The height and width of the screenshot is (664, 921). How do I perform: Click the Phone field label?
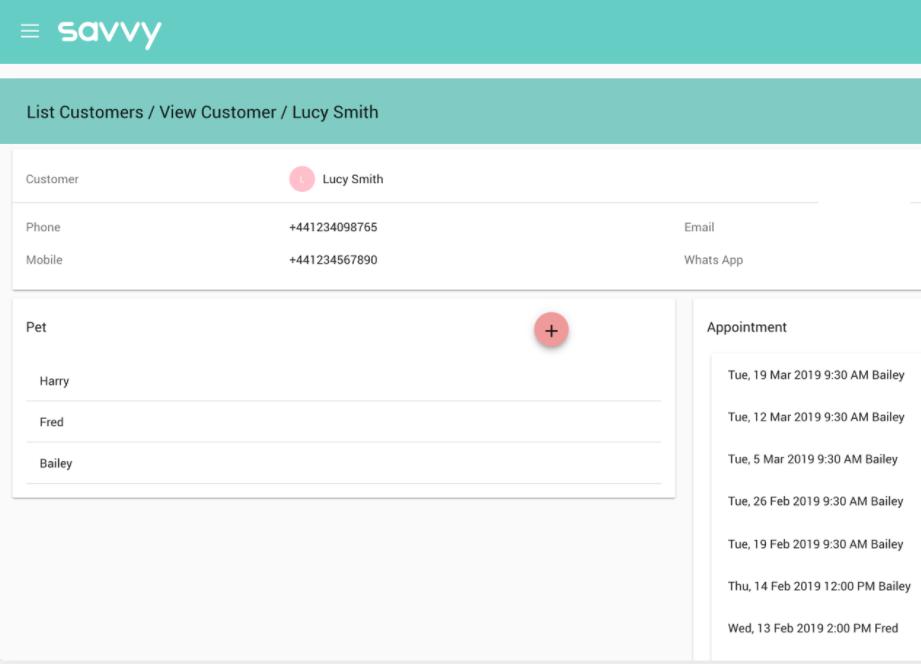43,227
